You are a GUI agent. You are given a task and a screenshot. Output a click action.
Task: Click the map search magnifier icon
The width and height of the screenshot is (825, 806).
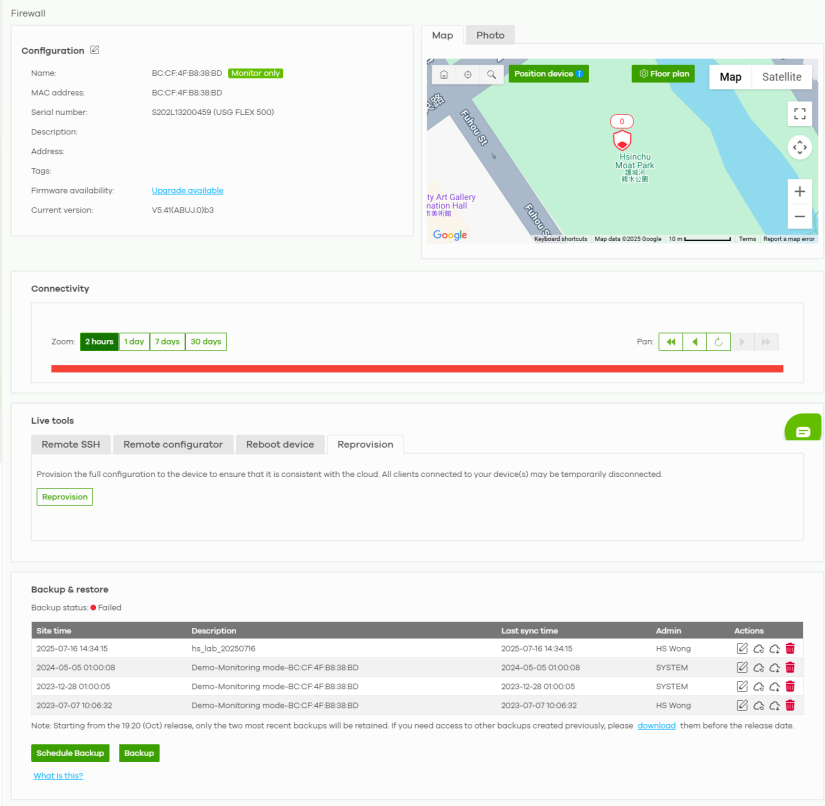click(490, 75)
